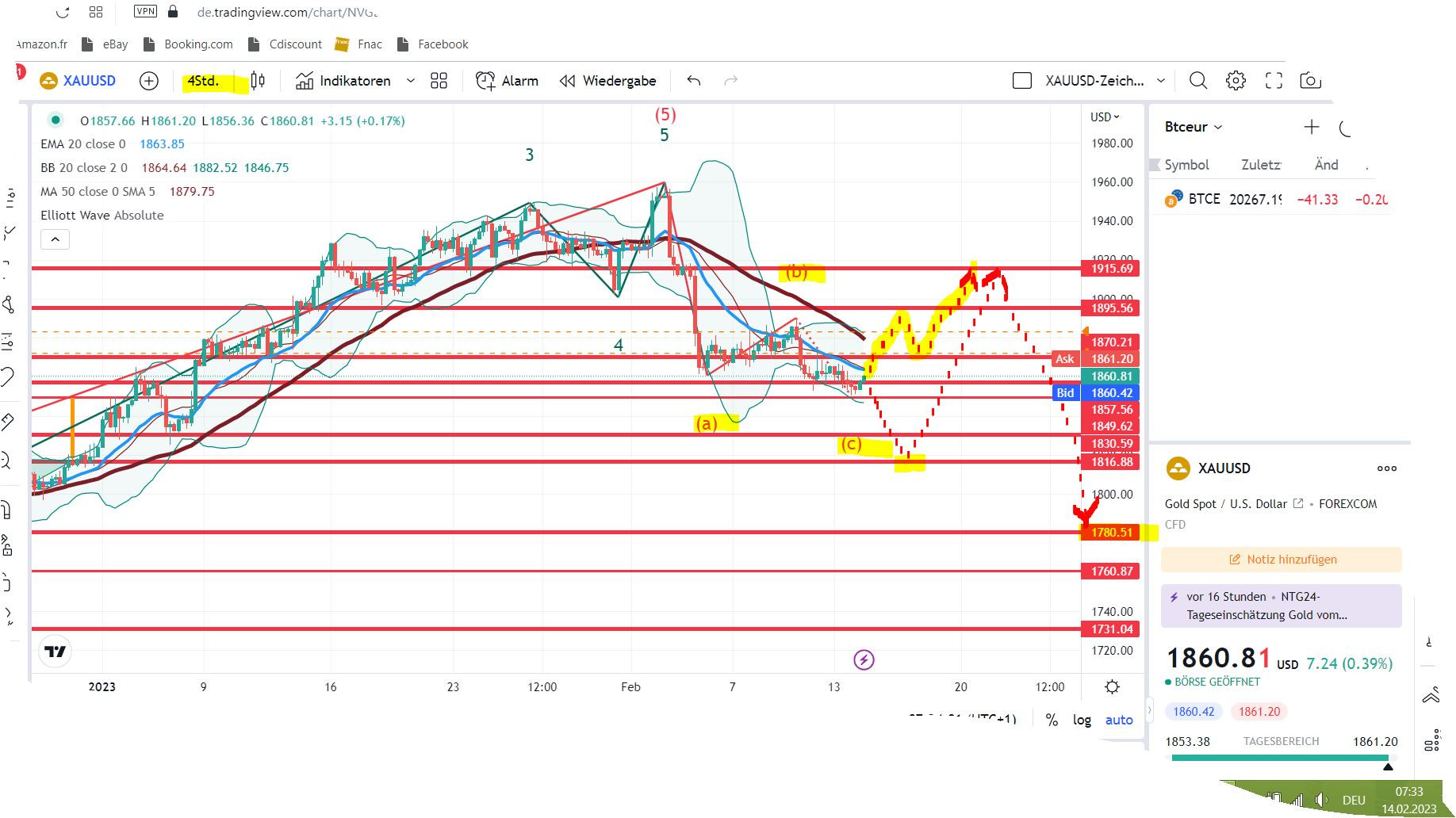
Task: Expand layout management dropdown arrow
Action: point(1161,81)
